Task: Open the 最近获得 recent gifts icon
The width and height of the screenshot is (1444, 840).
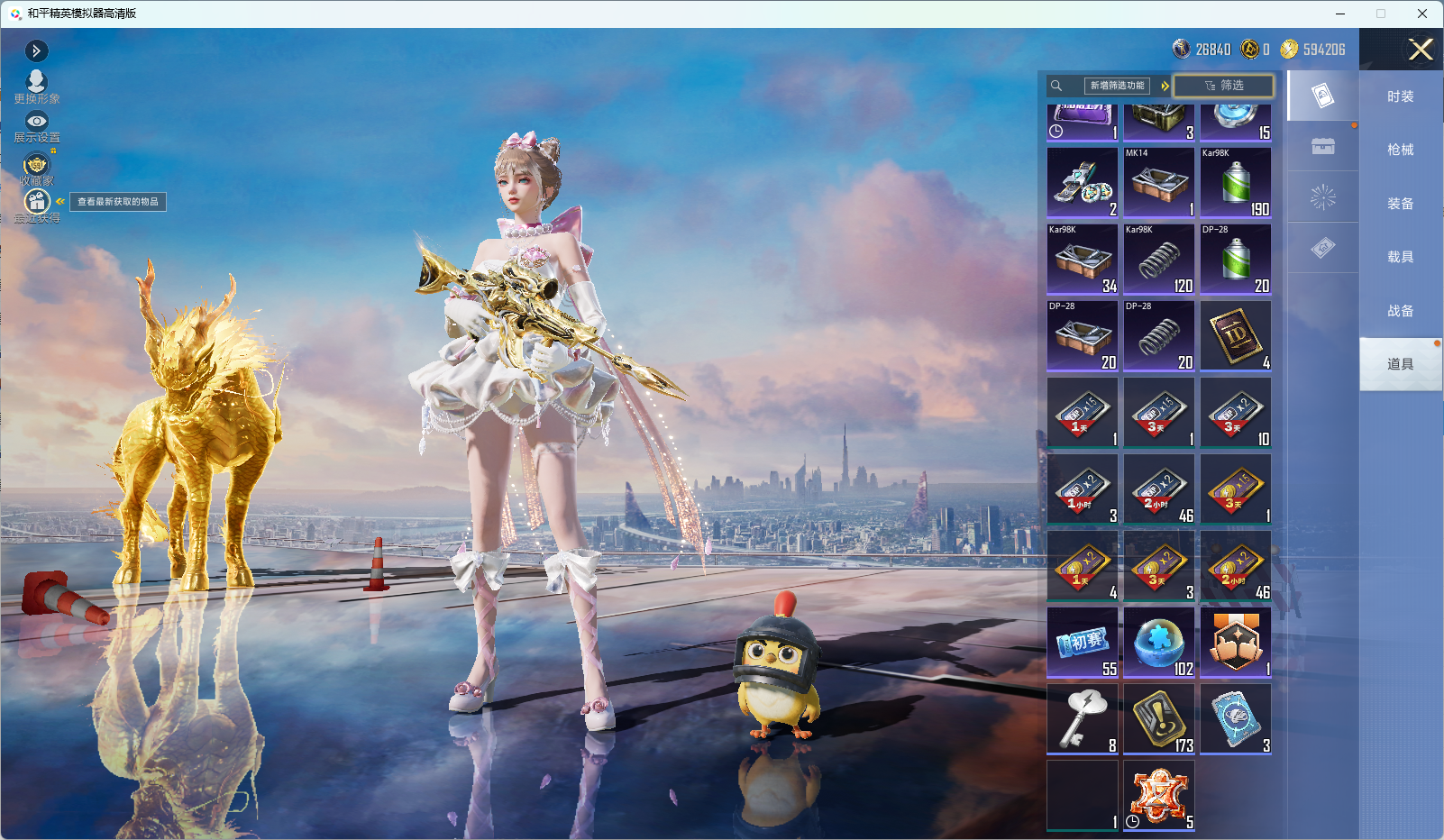Action: point(36,206)
